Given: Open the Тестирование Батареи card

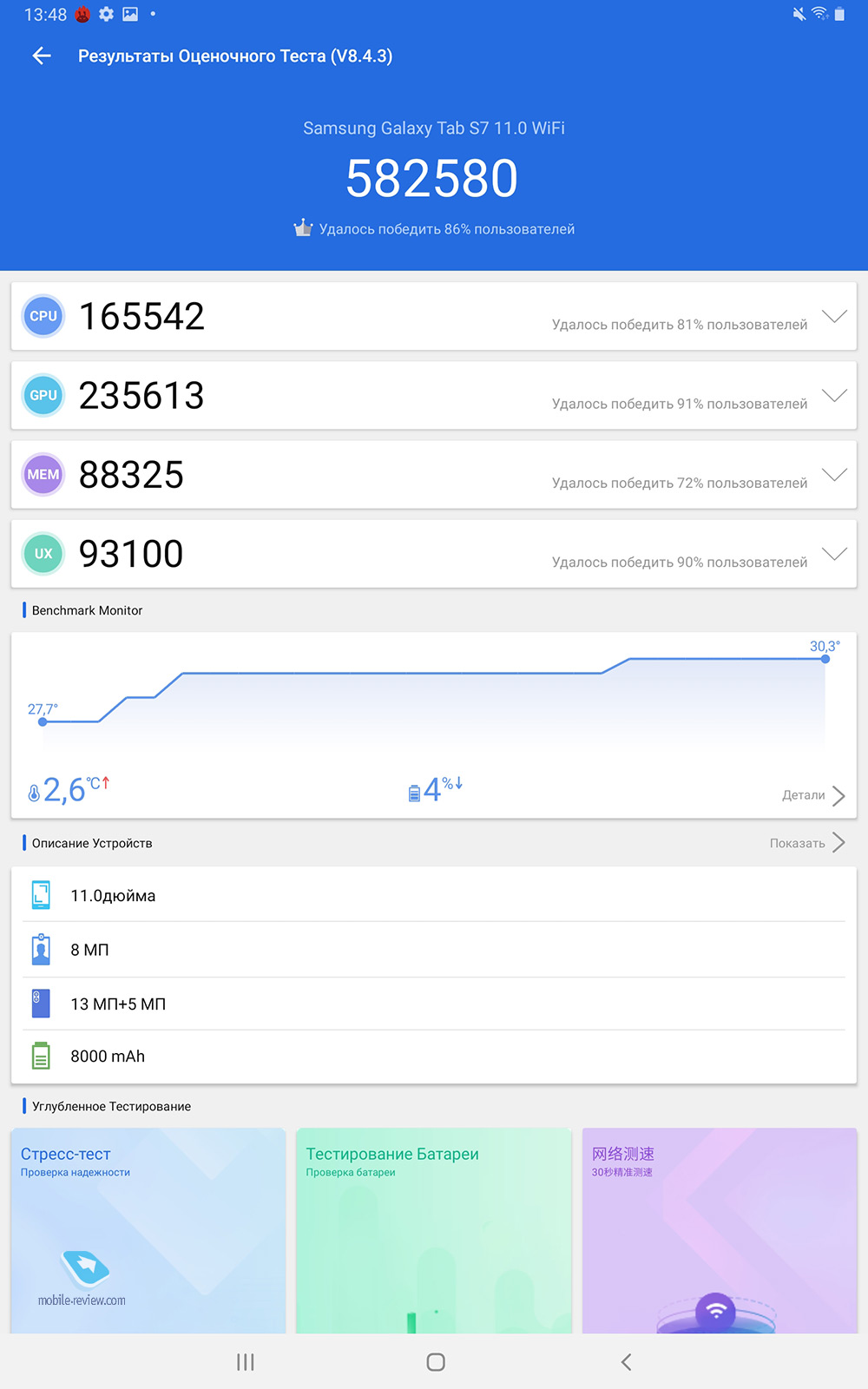Looking at the screenshot, I should [434, 1230].
